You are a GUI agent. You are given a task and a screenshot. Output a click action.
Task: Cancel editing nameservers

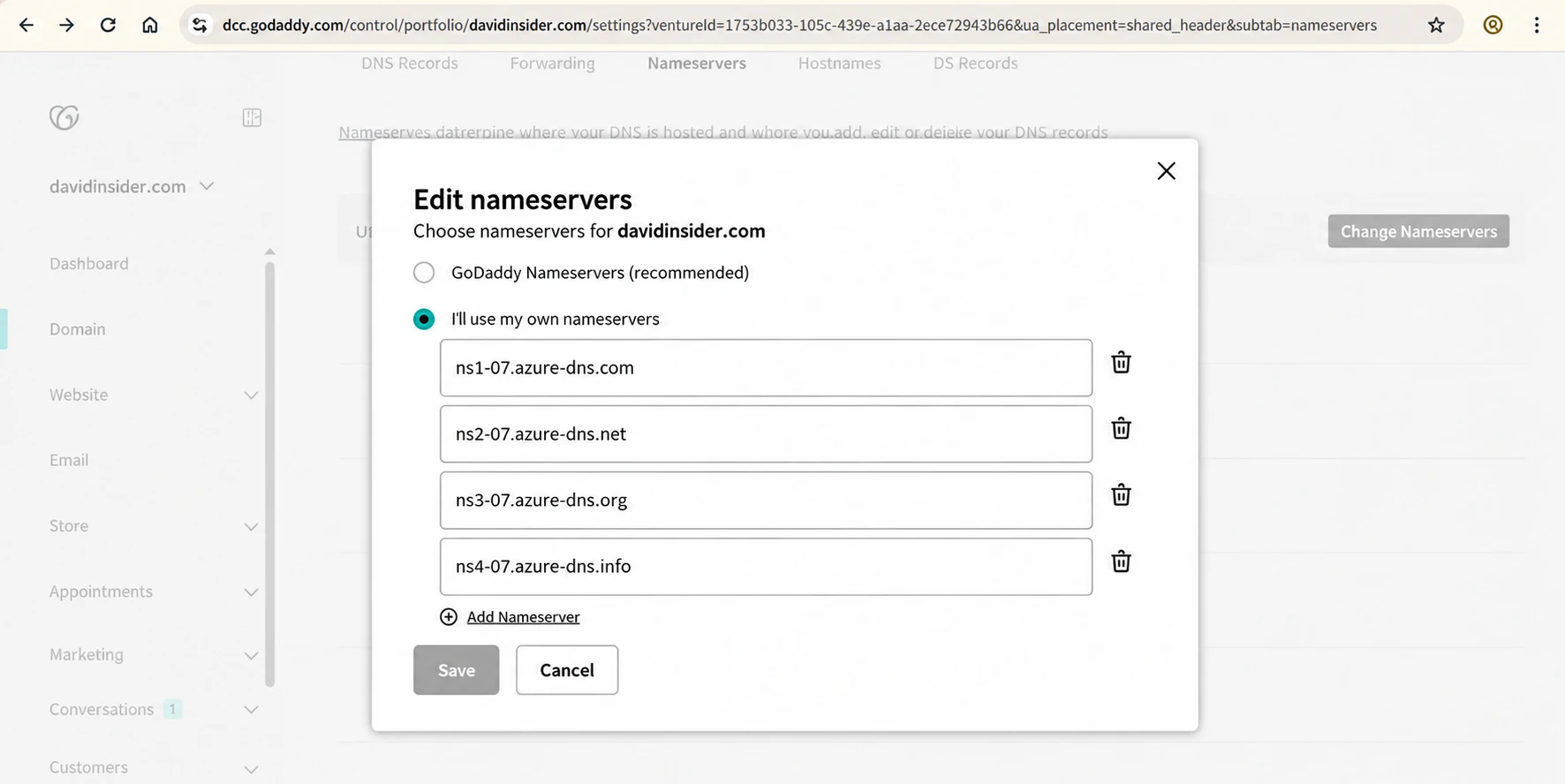(x=567, y=670)
